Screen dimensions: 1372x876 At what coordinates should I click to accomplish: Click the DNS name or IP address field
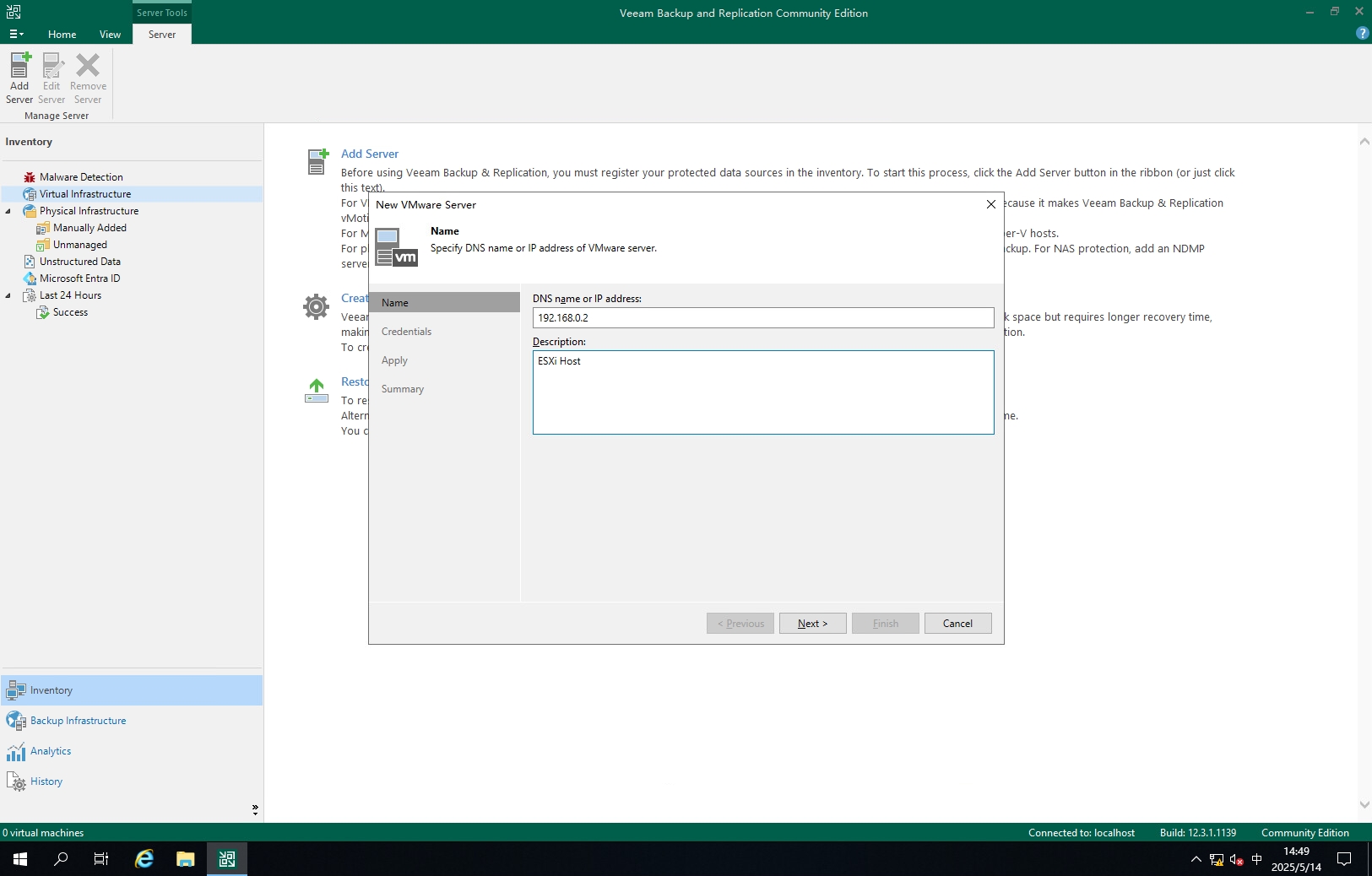pyautogui.click(x=762, y=318)
